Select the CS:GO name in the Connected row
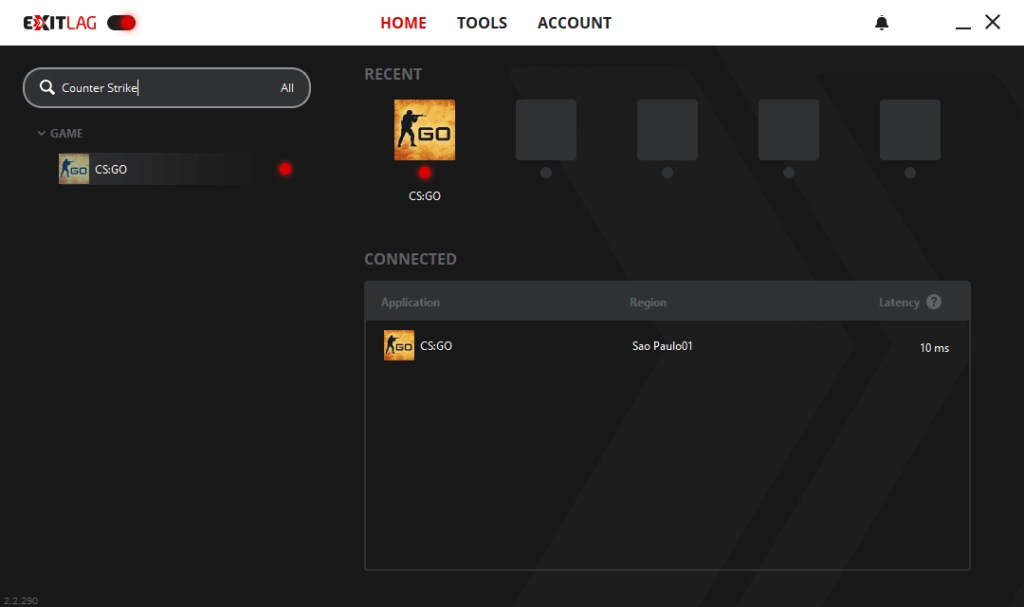The image size is (1024, 607). click(436, 346)
